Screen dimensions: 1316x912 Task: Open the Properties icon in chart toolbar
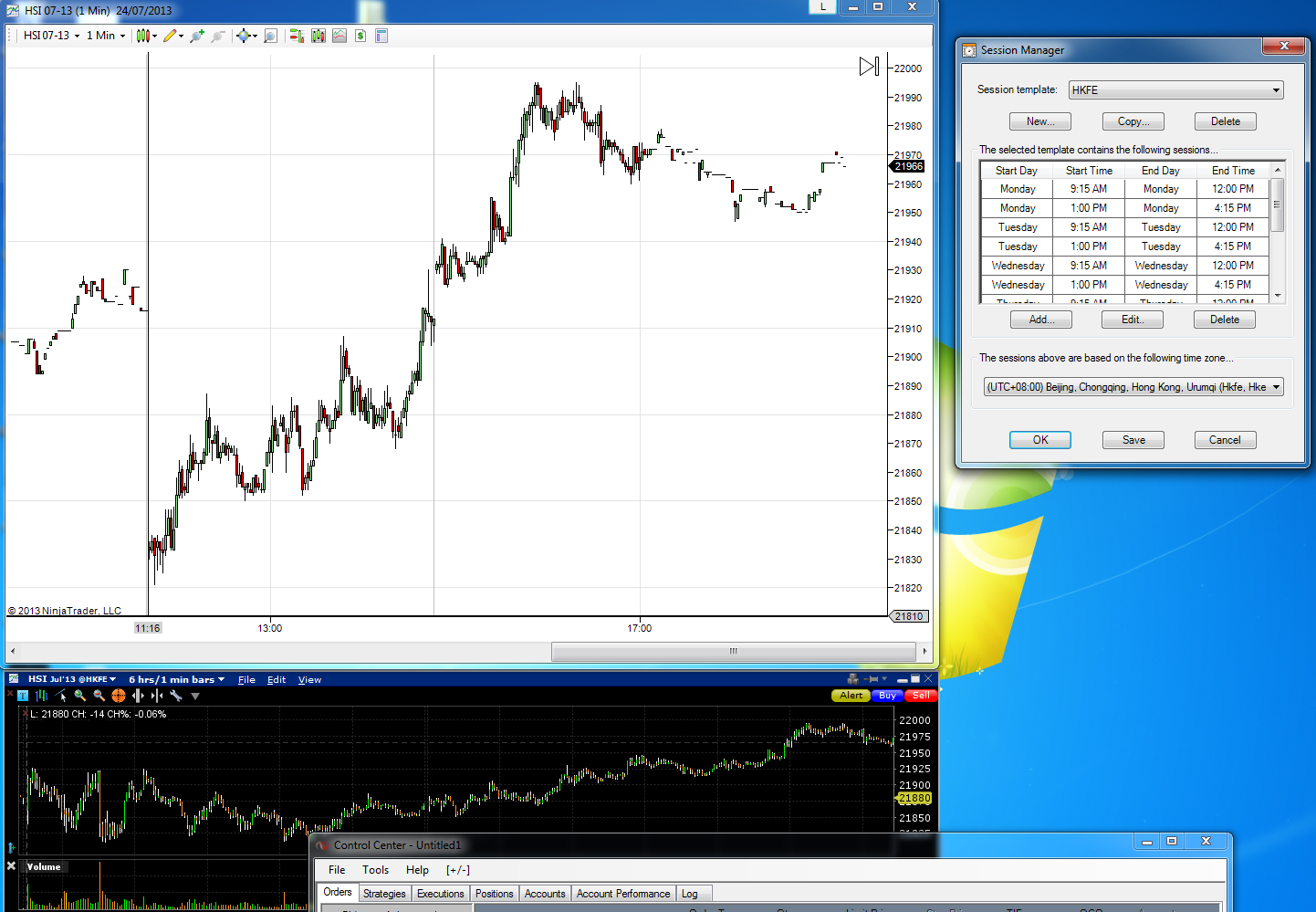[x=381, y=36]
